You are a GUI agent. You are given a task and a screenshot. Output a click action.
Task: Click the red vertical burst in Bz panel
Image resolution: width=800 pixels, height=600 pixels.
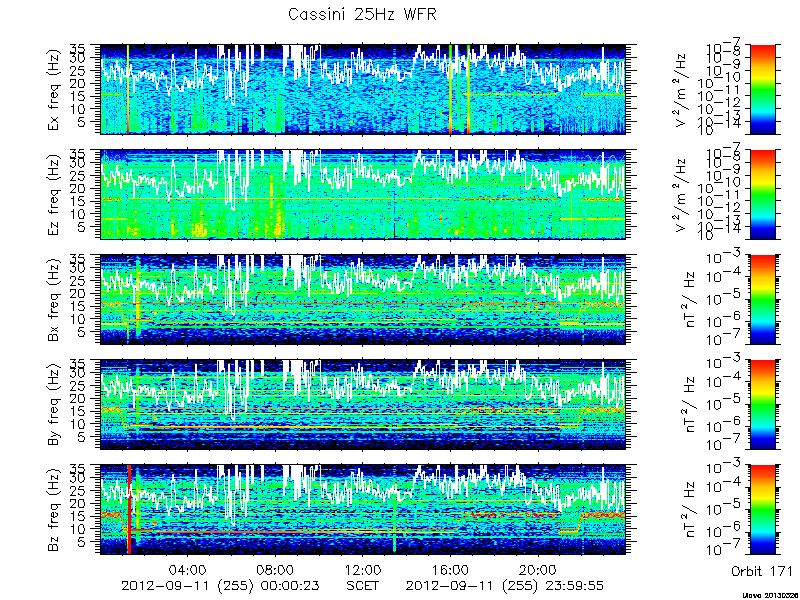point(130,510)
